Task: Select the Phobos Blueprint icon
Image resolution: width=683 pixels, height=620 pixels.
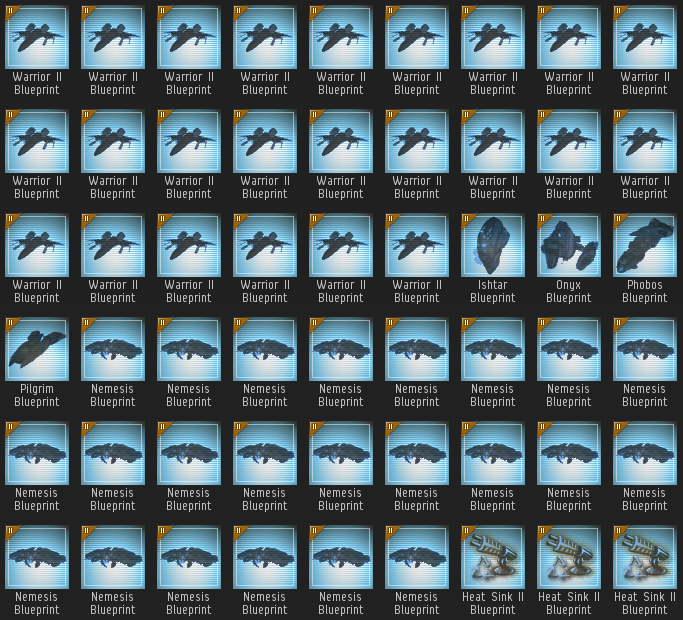Action: [644, 245]
